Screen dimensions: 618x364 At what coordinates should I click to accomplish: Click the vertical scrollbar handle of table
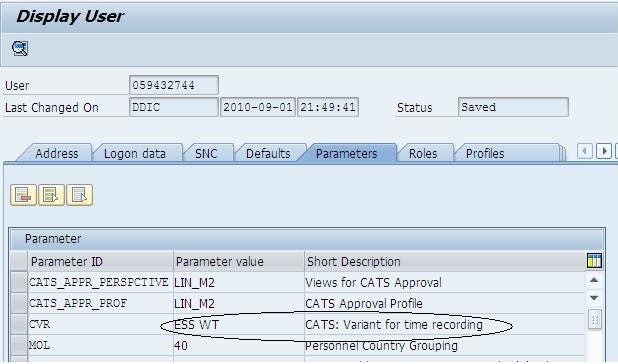tap(594, 319)
